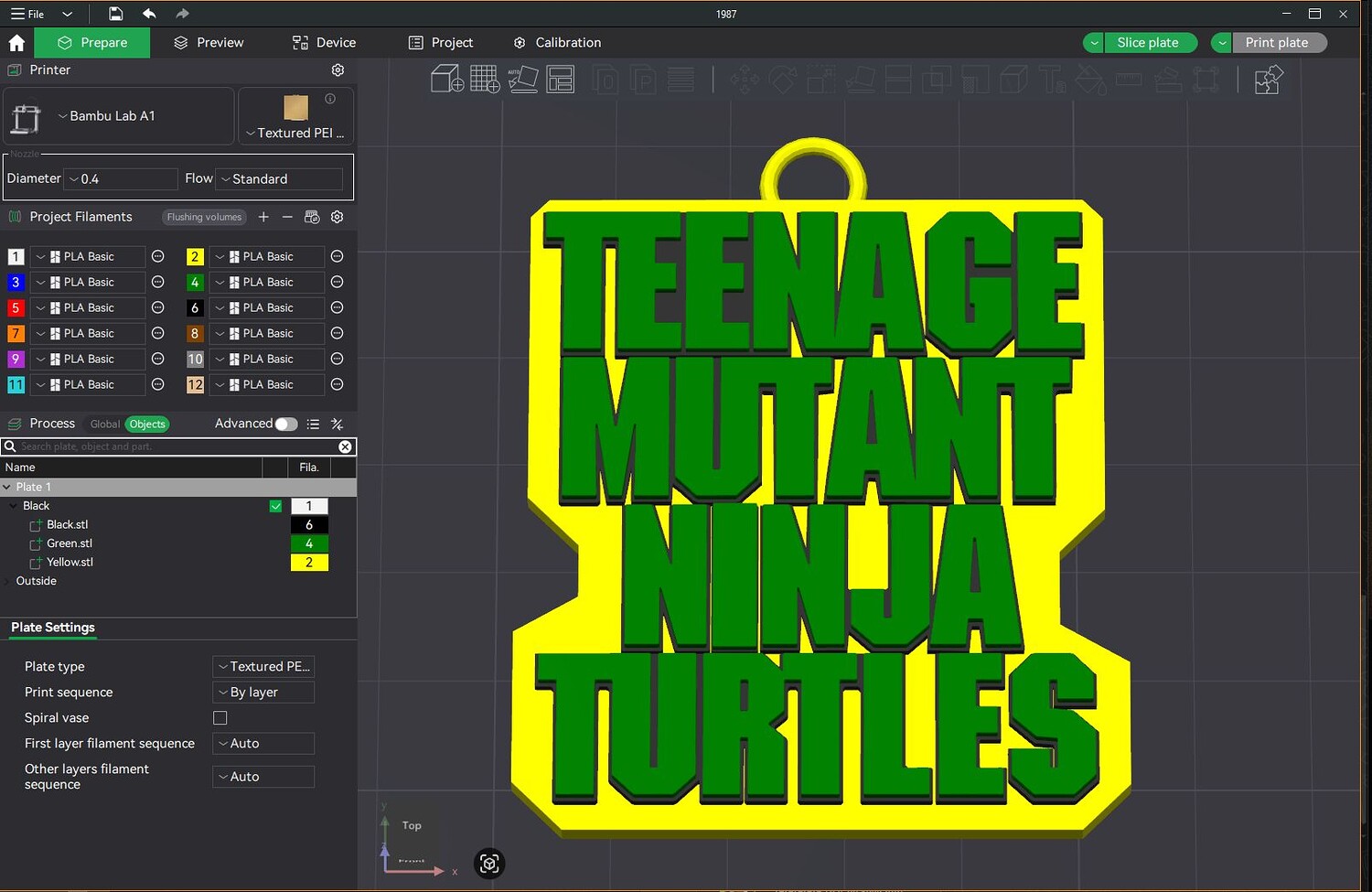The image size is (1372, 892).
Task: Open printer settings gear icon
Action: click(x=338, y=70)
